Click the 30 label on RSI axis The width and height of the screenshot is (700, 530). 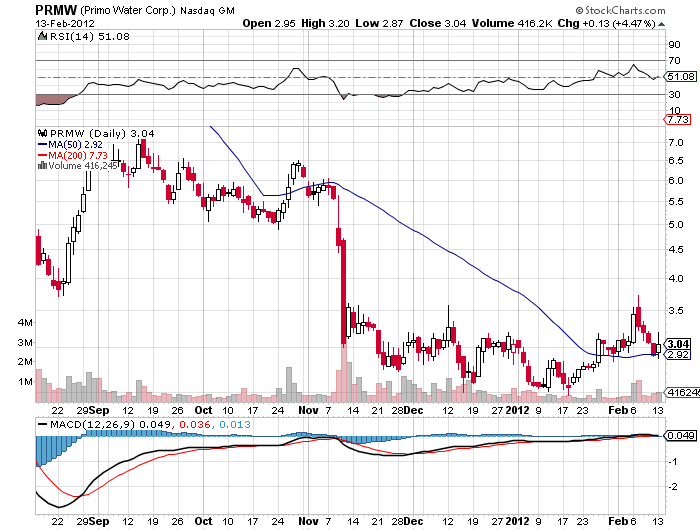(x=674, y=94)
